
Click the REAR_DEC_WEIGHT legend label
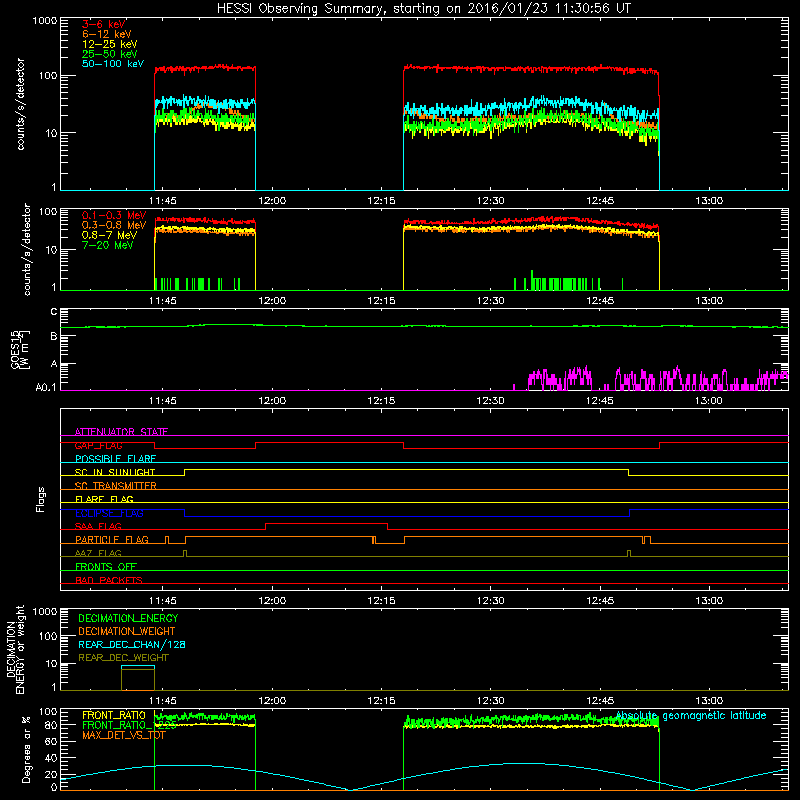pyautogui.click(x=123, y=658)
